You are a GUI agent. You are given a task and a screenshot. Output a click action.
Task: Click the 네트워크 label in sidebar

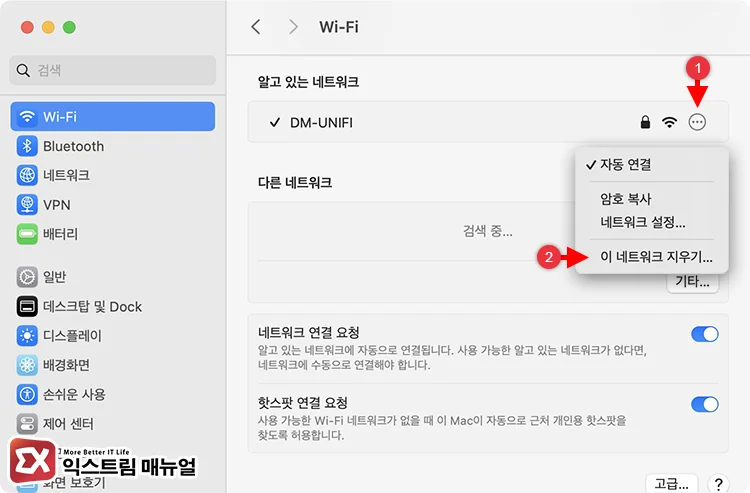[66, 175]
